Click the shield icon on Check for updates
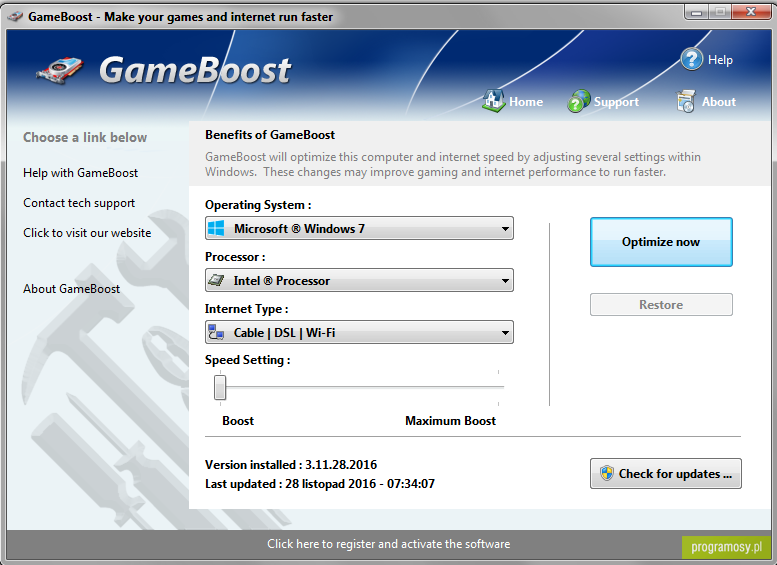This screenshot has height=565, width=777. (607, 473)
